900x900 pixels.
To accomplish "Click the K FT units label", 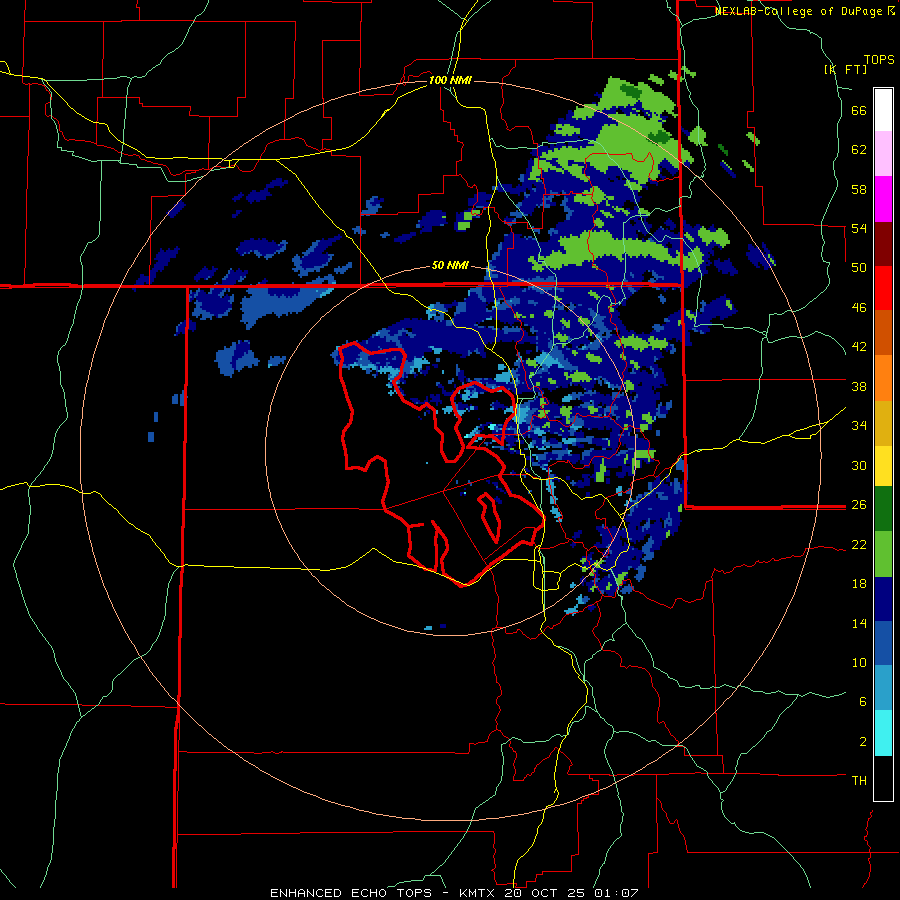I will point(845,69).
